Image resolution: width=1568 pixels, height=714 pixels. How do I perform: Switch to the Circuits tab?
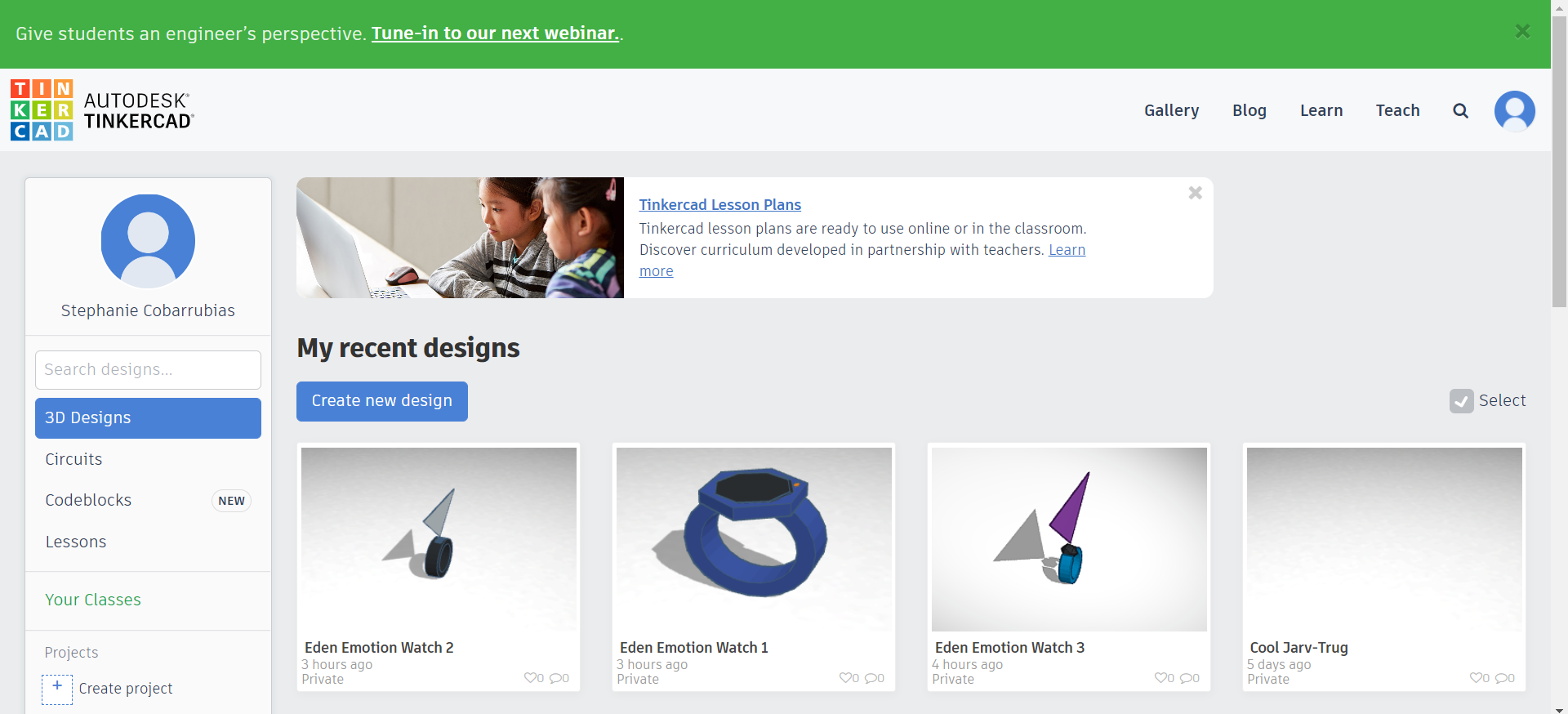73,459
